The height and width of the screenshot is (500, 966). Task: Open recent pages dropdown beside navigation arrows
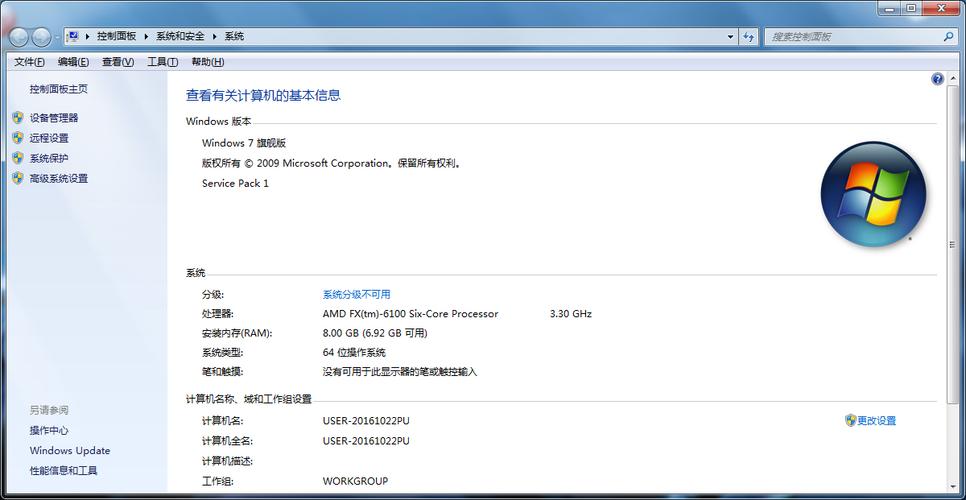[57, 37]
